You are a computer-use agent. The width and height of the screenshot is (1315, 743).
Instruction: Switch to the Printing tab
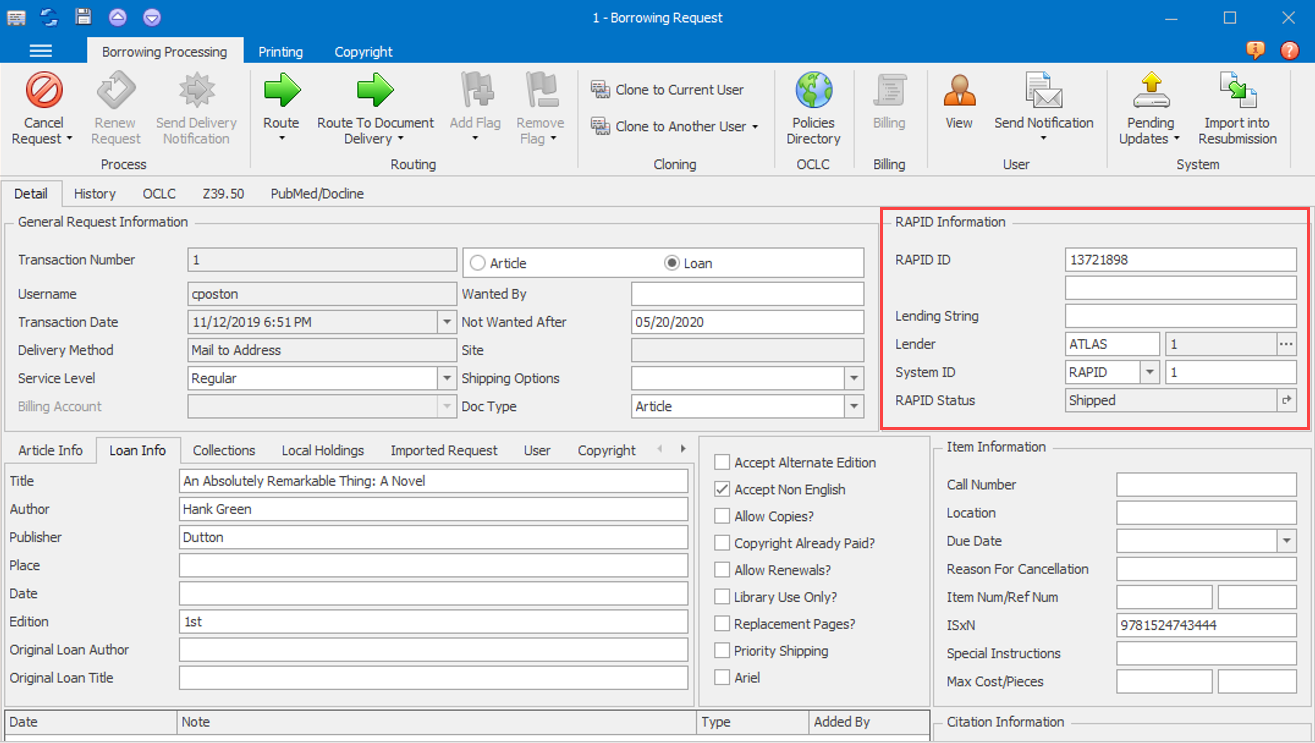click(x=281, y=51)
